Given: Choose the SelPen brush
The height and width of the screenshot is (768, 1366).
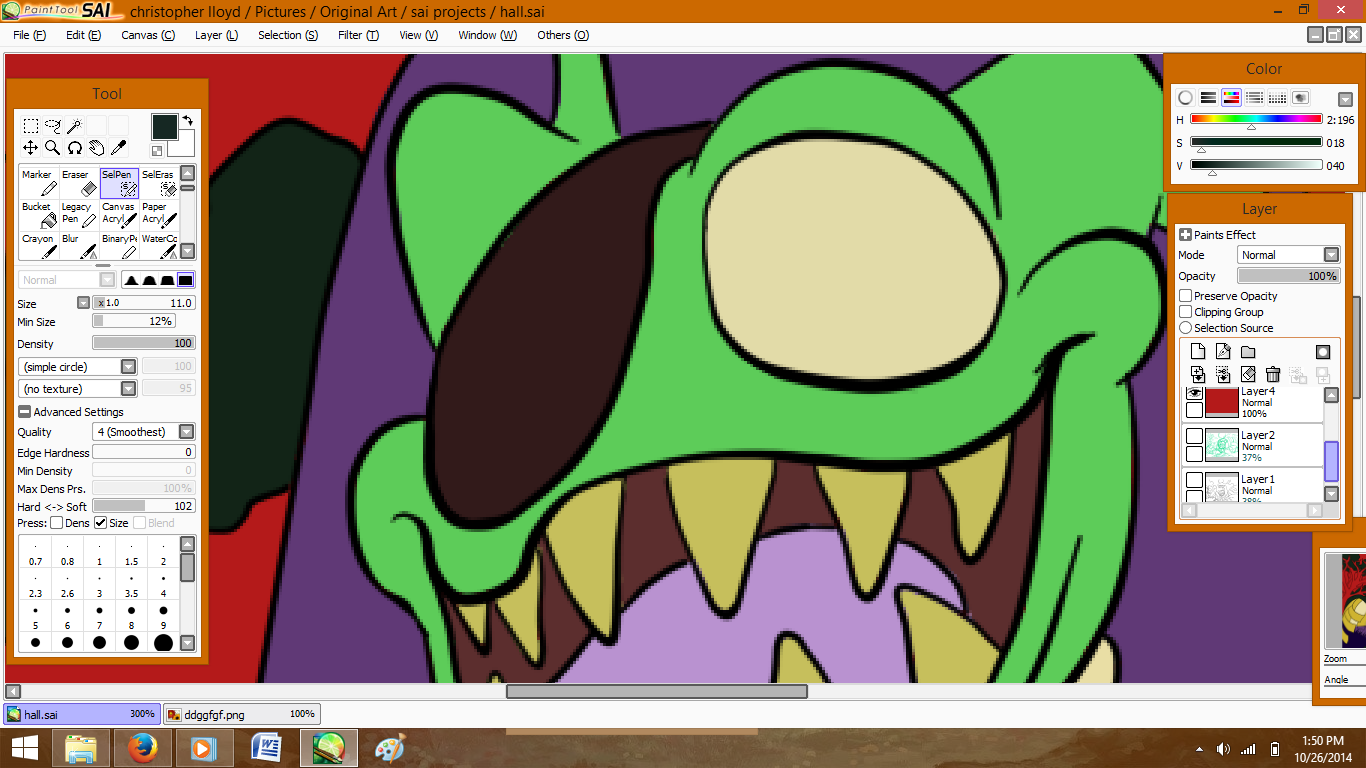Looking at the screenshot, I should pyautogui.click(x=119, y=182).
